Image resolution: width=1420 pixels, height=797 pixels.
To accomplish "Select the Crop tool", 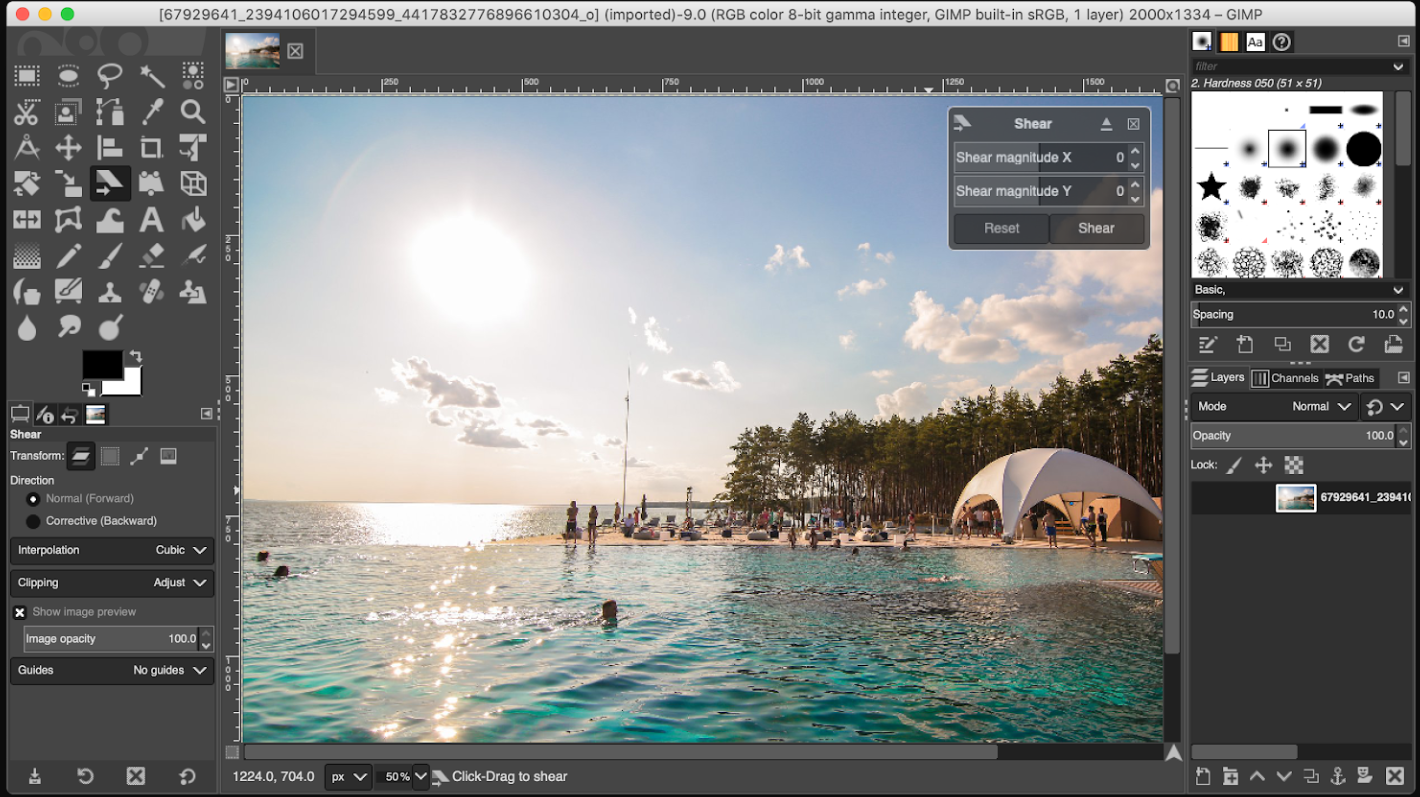I will (151, 148).
